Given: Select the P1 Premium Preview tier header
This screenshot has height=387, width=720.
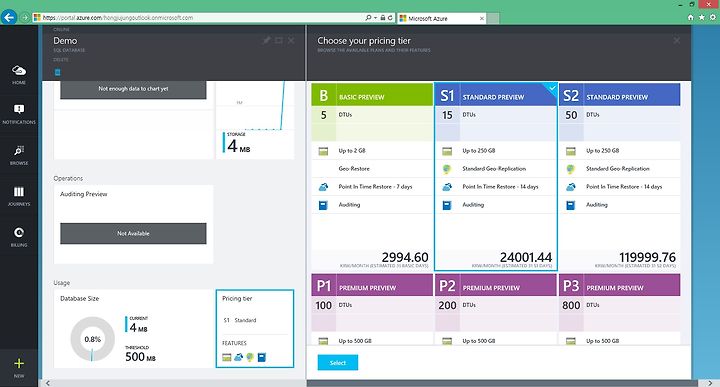Looking at the screenshot, I should [372, 286].
